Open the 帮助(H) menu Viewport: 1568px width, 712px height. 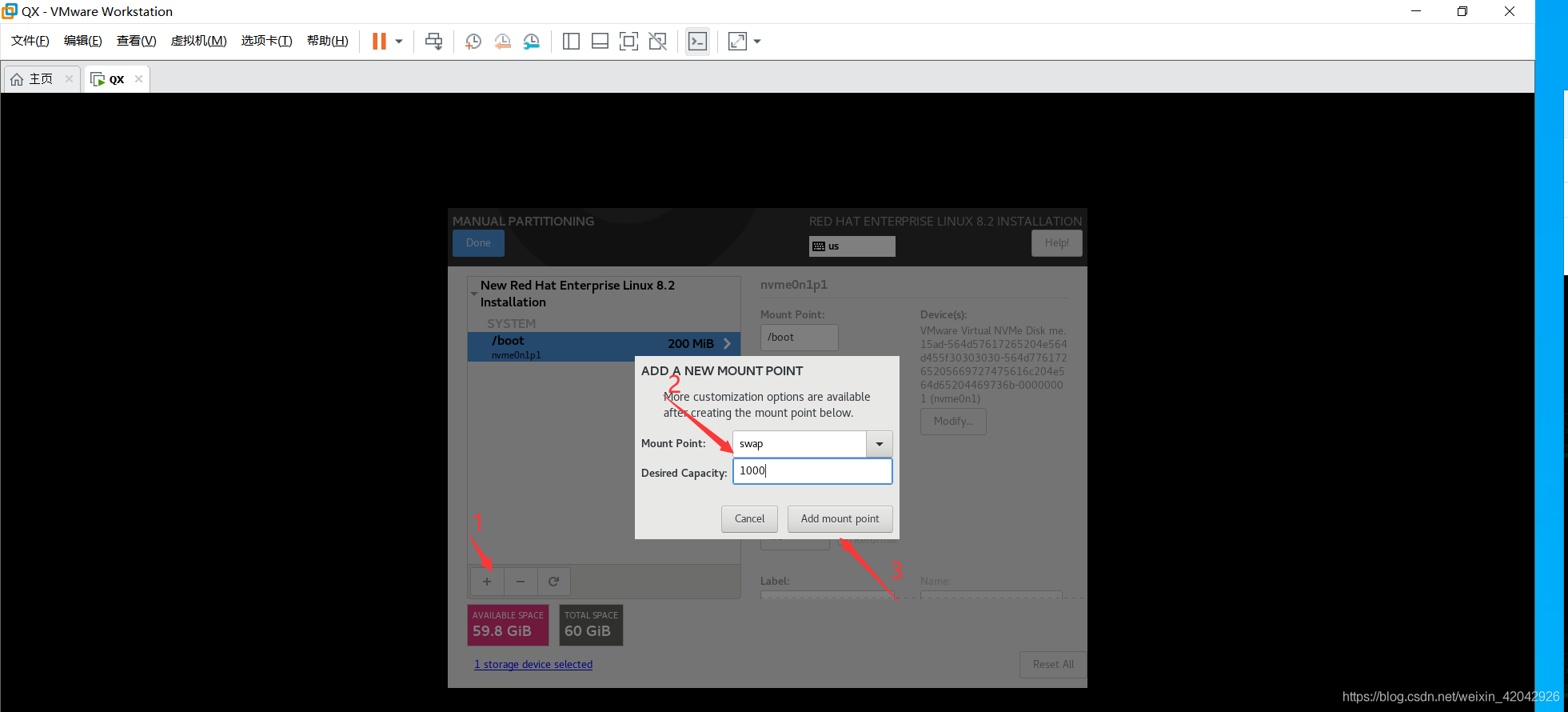coord(328,41)
